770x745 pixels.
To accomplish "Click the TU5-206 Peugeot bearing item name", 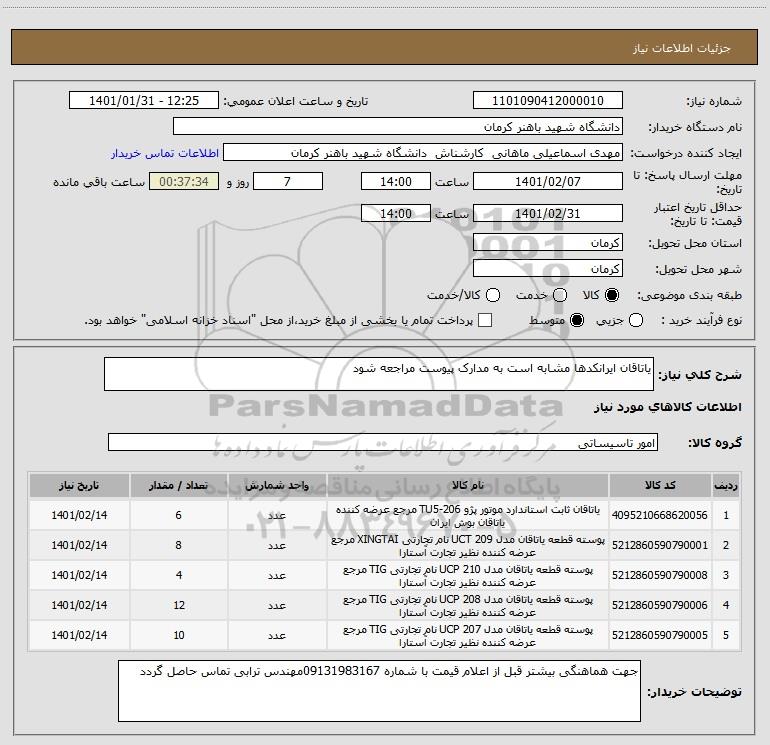I will pos(468,516).
